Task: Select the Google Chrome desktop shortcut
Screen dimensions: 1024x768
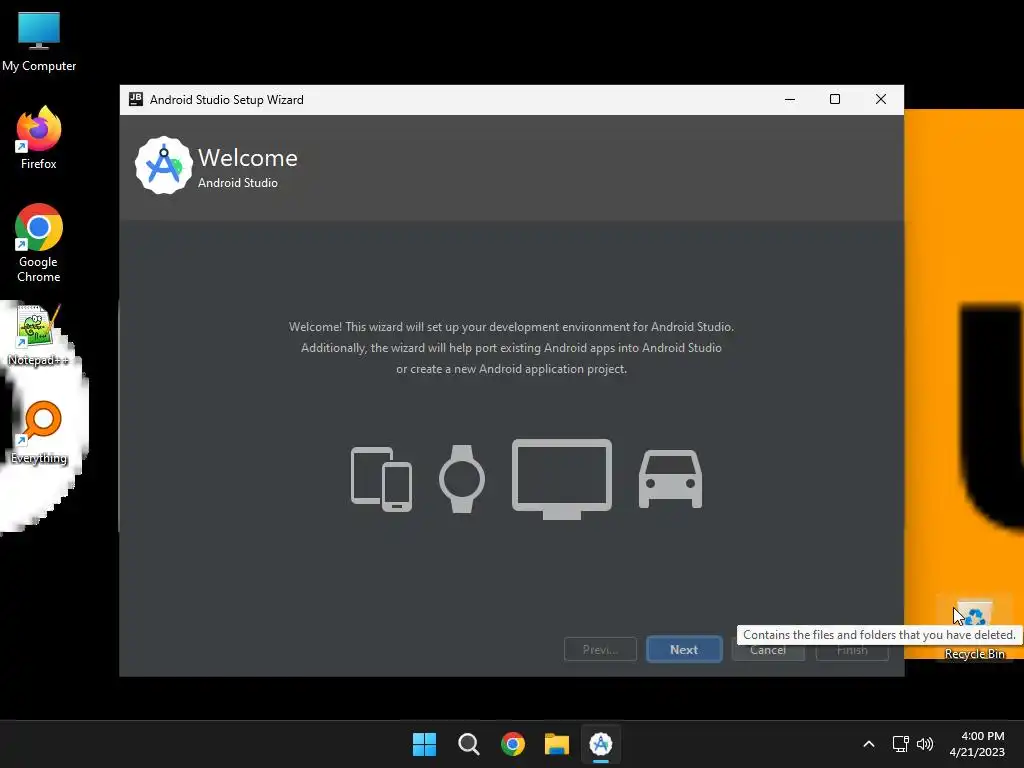Action: [39, 243]
